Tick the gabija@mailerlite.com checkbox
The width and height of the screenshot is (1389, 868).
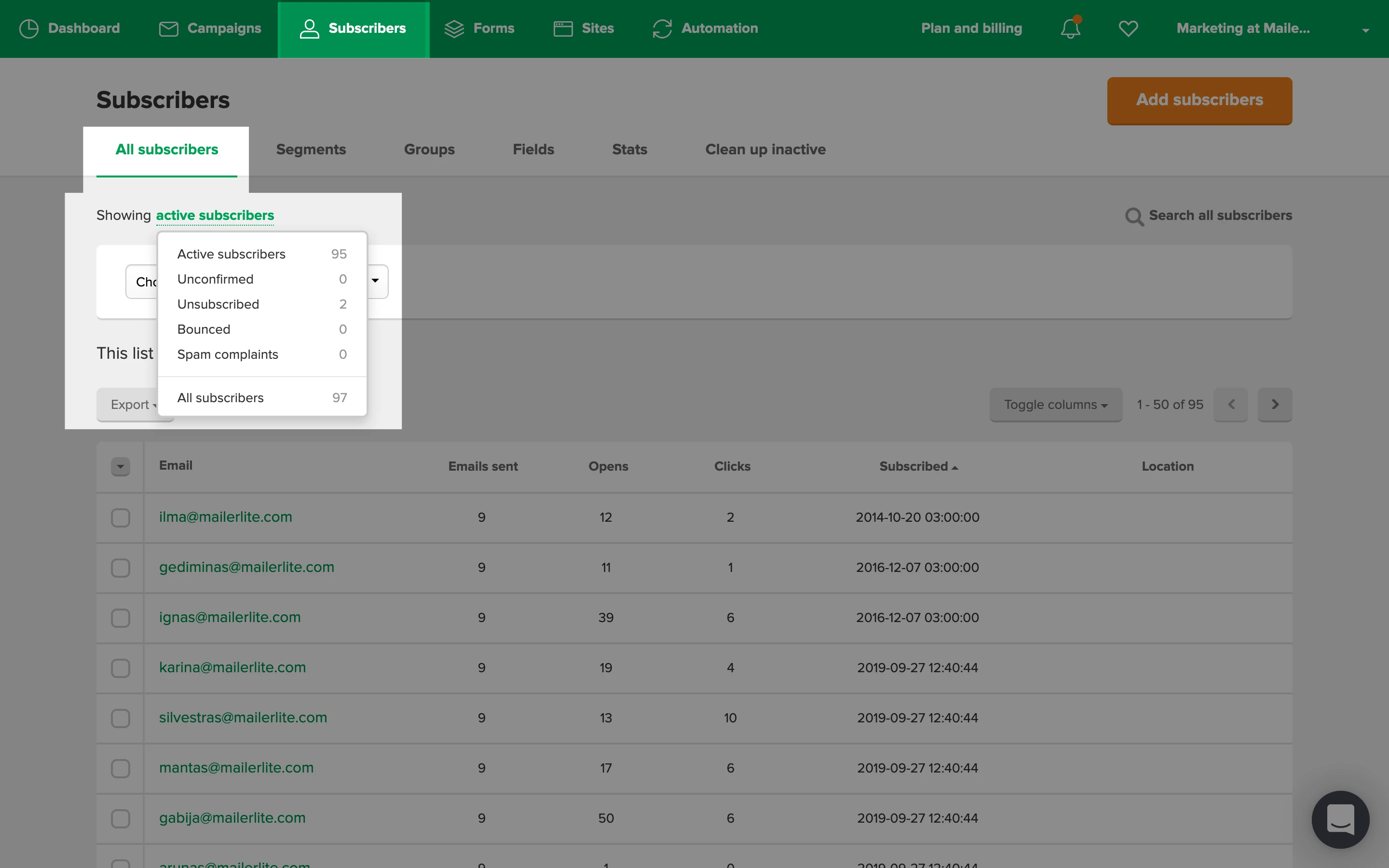point(121,818)
